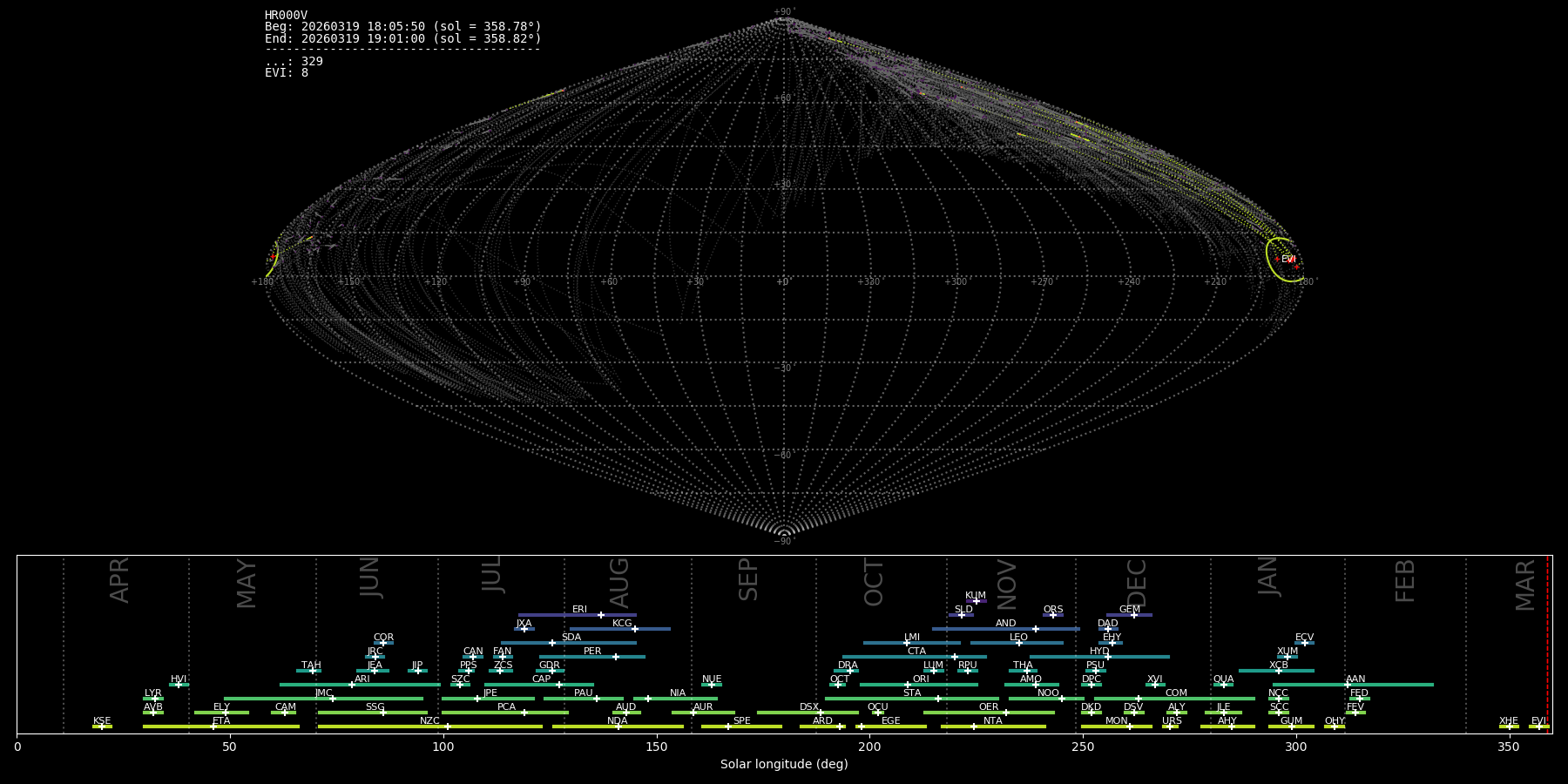Click the red dashed current-time line
This screenshot has width=1568, height=784.
point(1547,645)
